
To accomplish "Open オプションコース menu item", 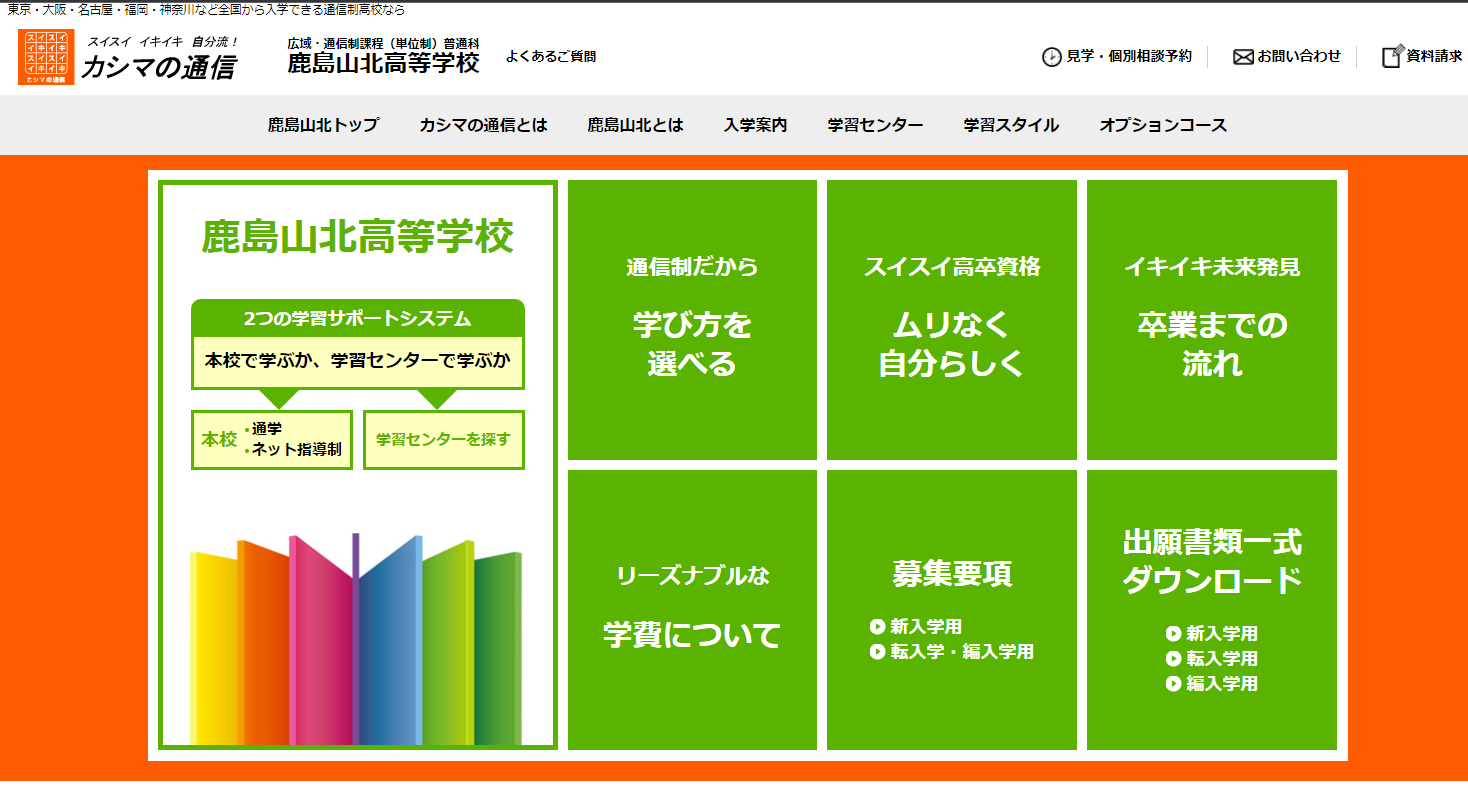I will [1163, 125].
